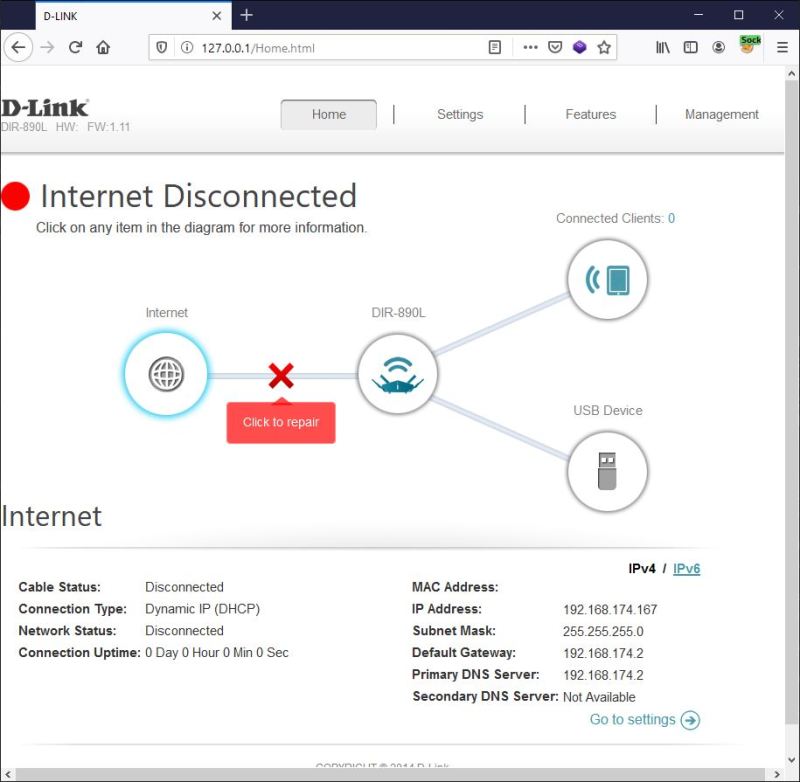Click the Dynamic IP (DHCP) value

click(x=203, y=609)
